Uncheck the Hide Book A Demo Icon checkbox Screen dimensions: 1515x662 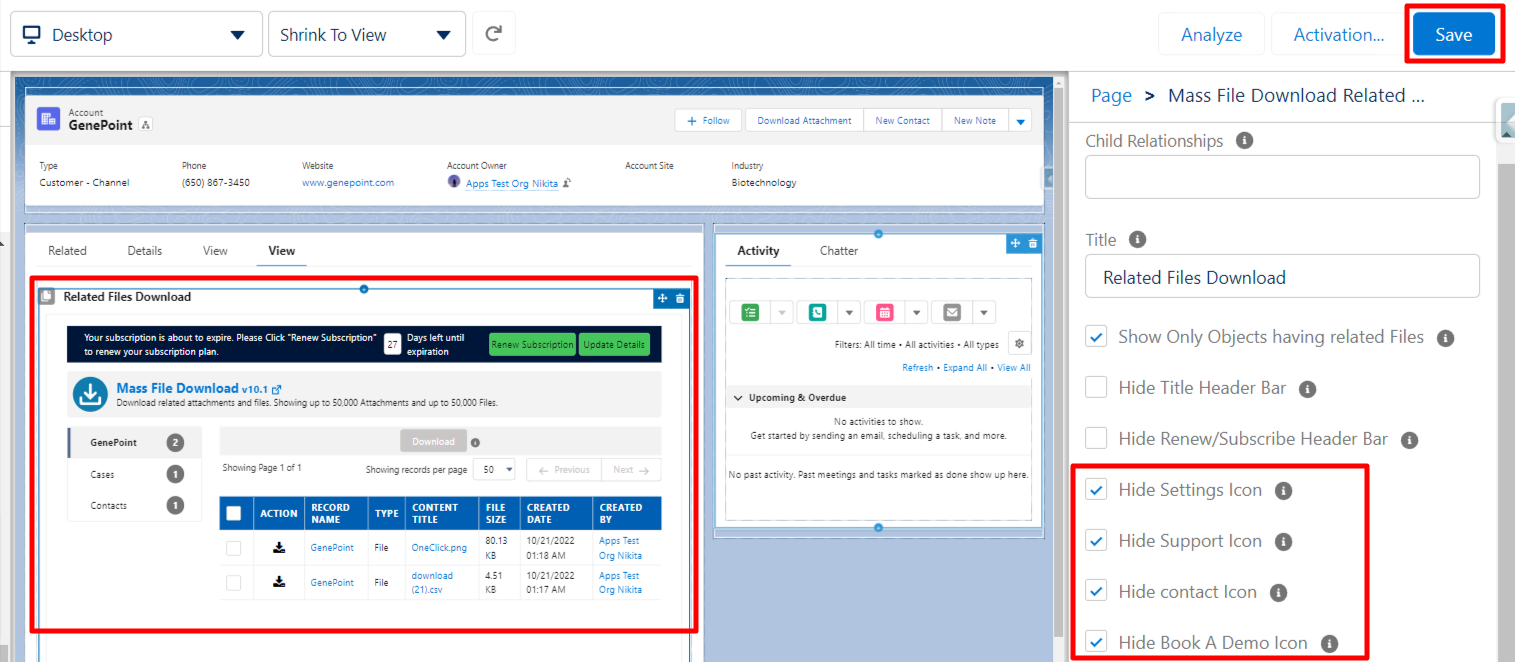click(1097, 642)
